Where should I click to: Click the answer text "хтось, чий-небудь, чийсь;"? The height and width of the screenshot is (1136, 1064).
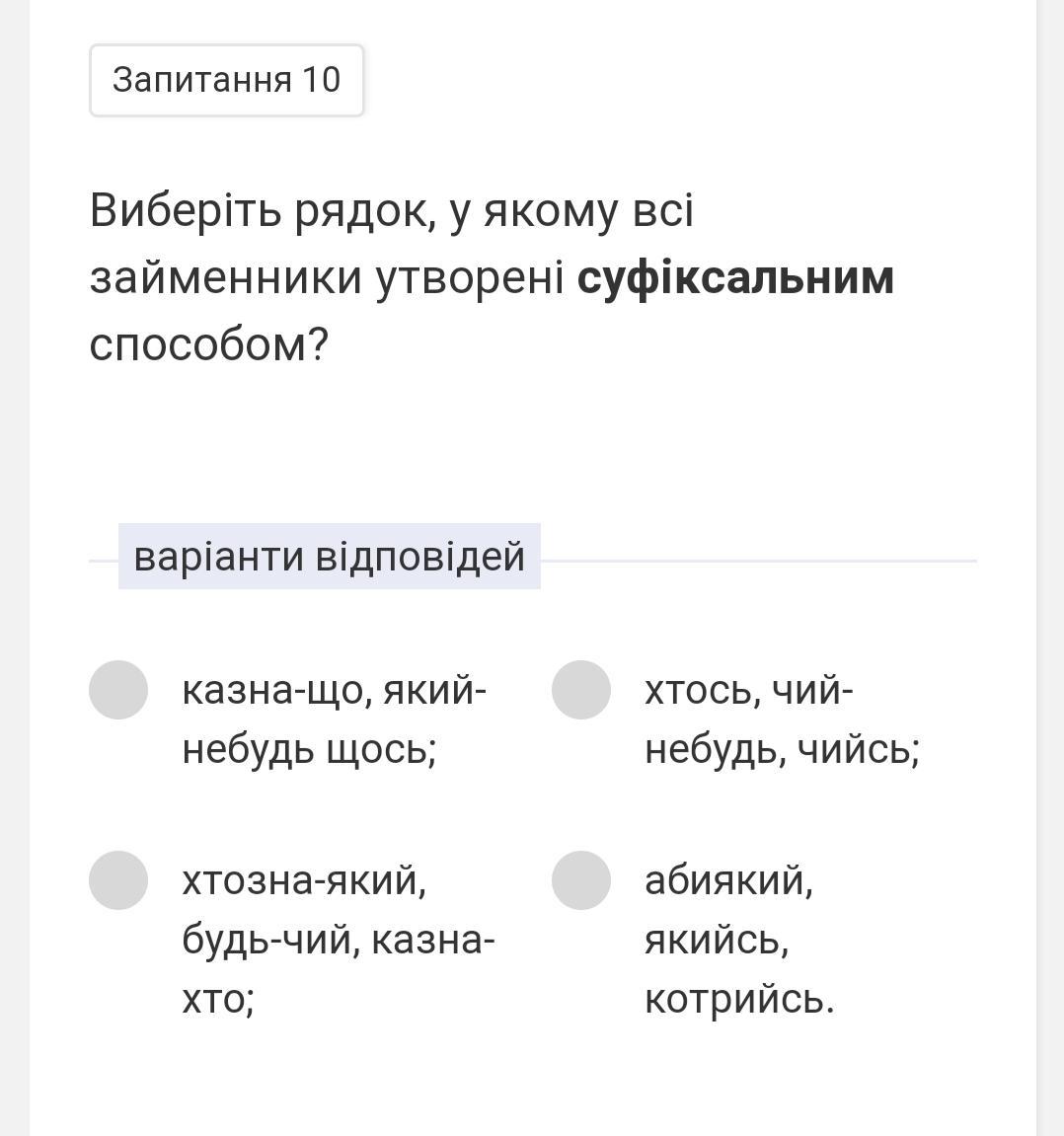[782, 719]
